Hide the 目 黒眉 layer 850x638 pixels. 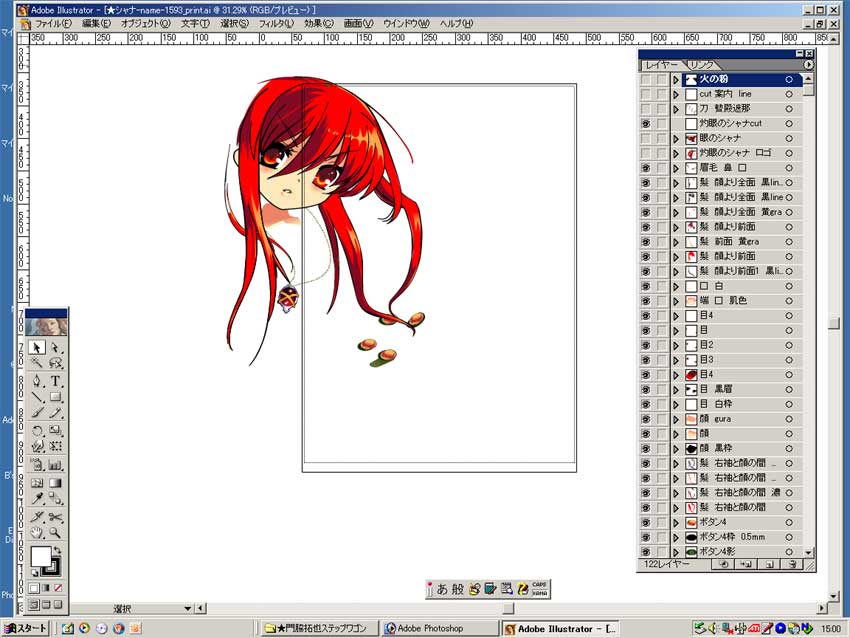click(x=645, y=390)
